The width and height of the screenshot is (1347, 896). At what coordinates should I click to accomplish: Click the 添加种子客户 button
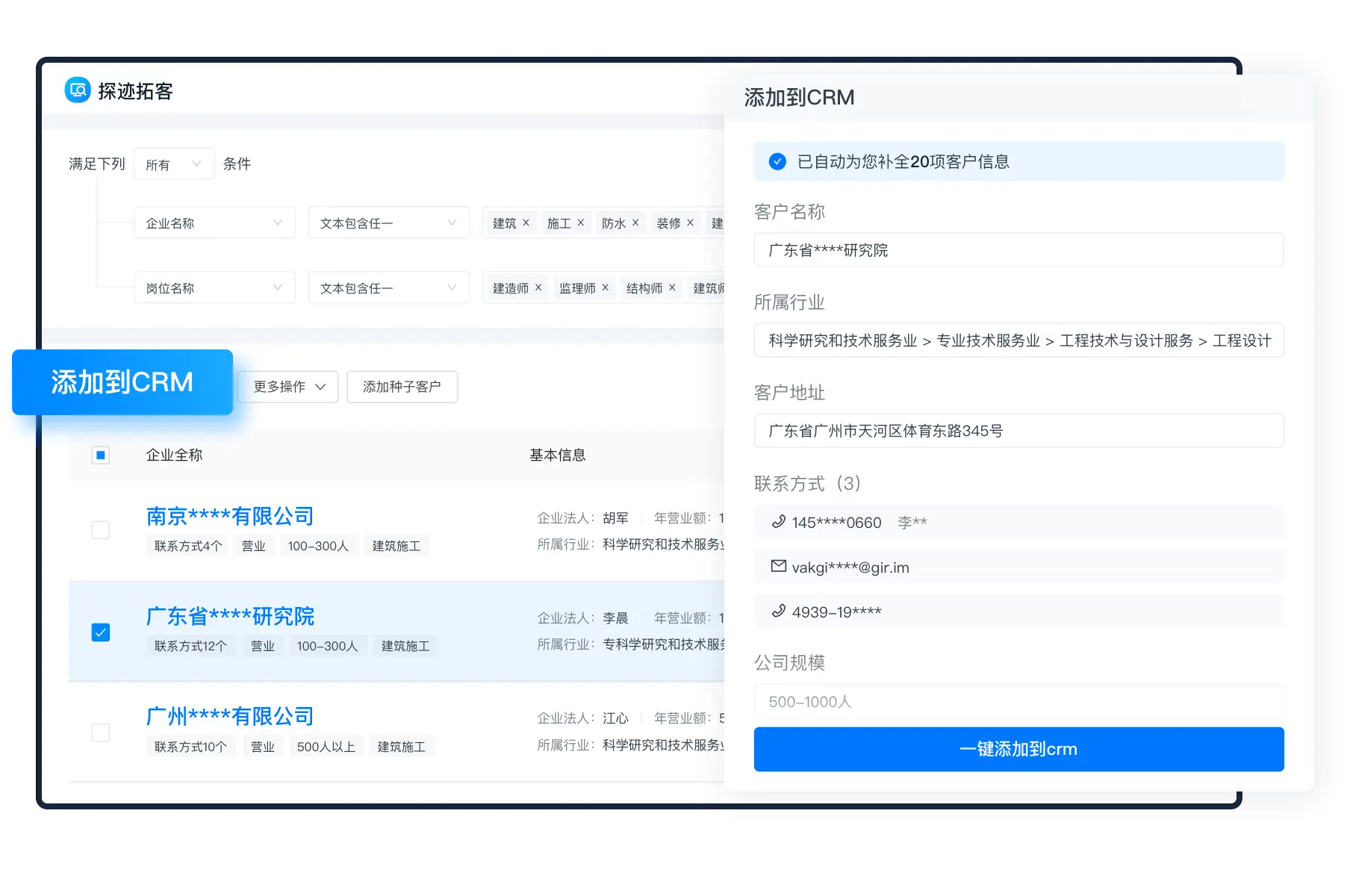click(x=402, y=387)
